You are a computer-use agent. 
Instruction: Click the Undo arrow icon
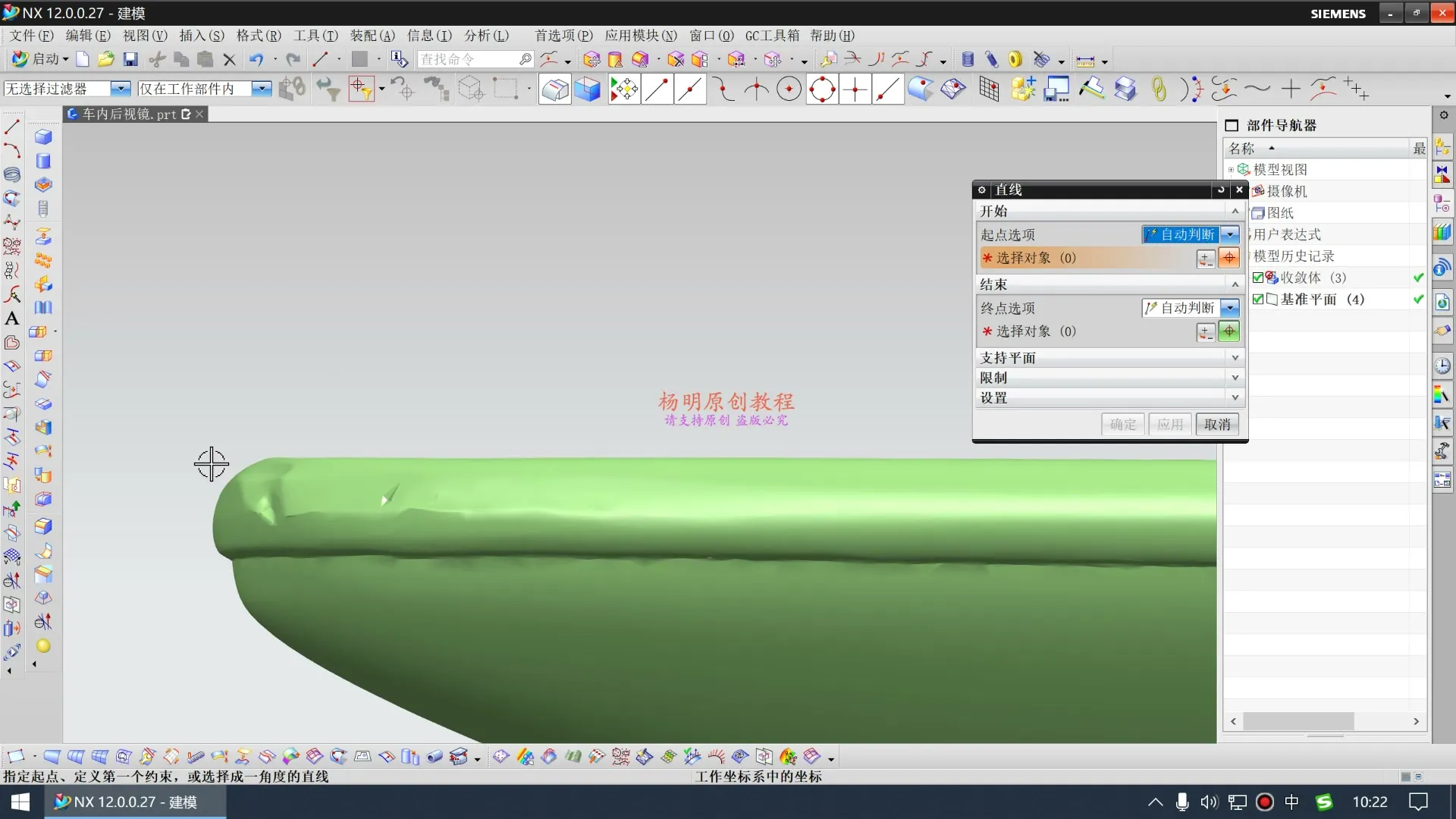[256, 59]
